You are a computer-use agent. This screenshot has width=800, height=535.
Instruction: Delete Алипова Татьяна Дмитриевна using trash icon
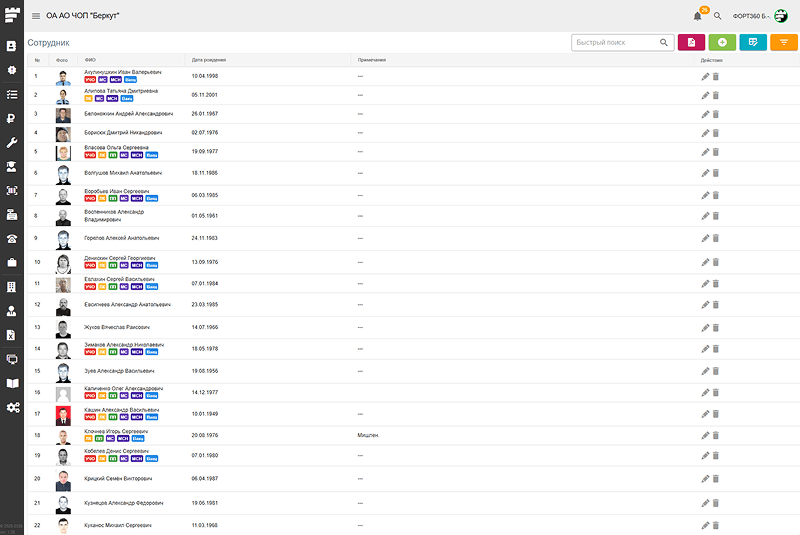tap(716, 95)
